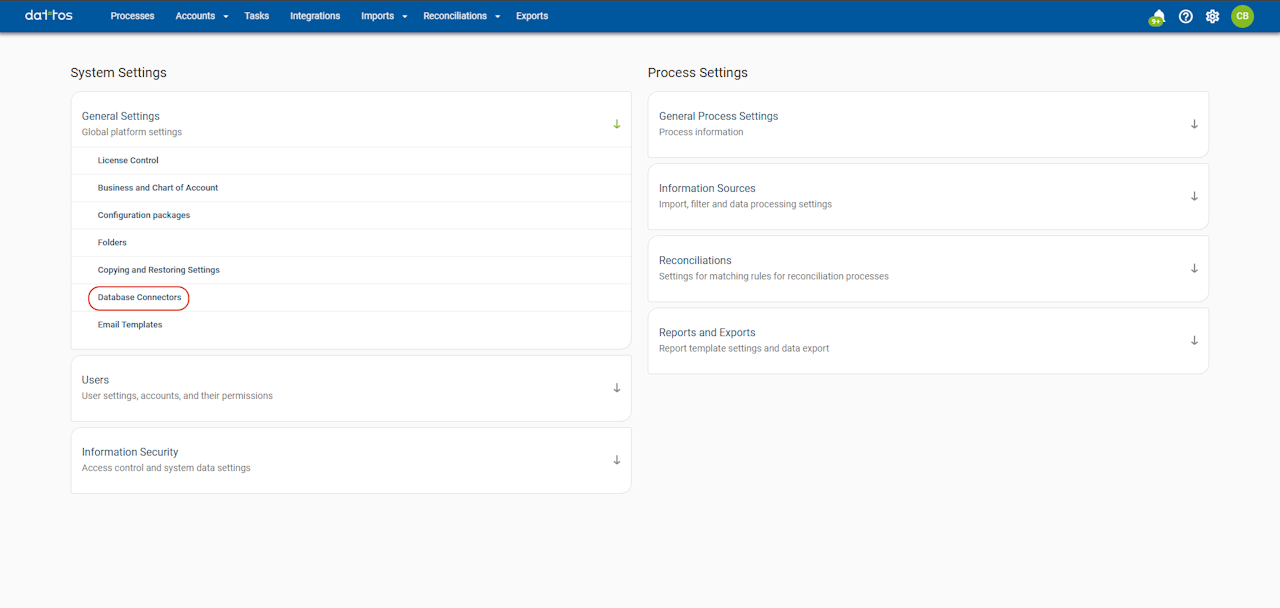
Task: Expand the Information Sources panel
Action: (x=1194, y=196)
